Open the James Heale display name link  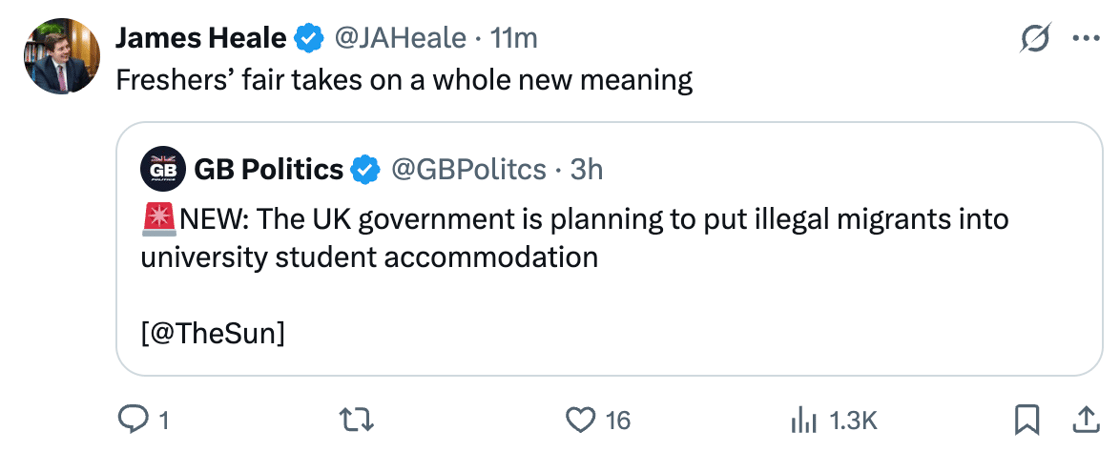[201, 39]
